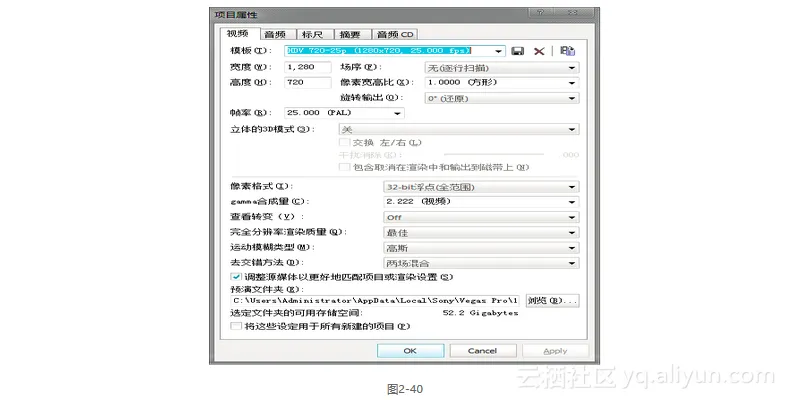This screenshot has height=400, width=786.
Task: Expand the 去交错方法 dropdown
Action: 481,263
